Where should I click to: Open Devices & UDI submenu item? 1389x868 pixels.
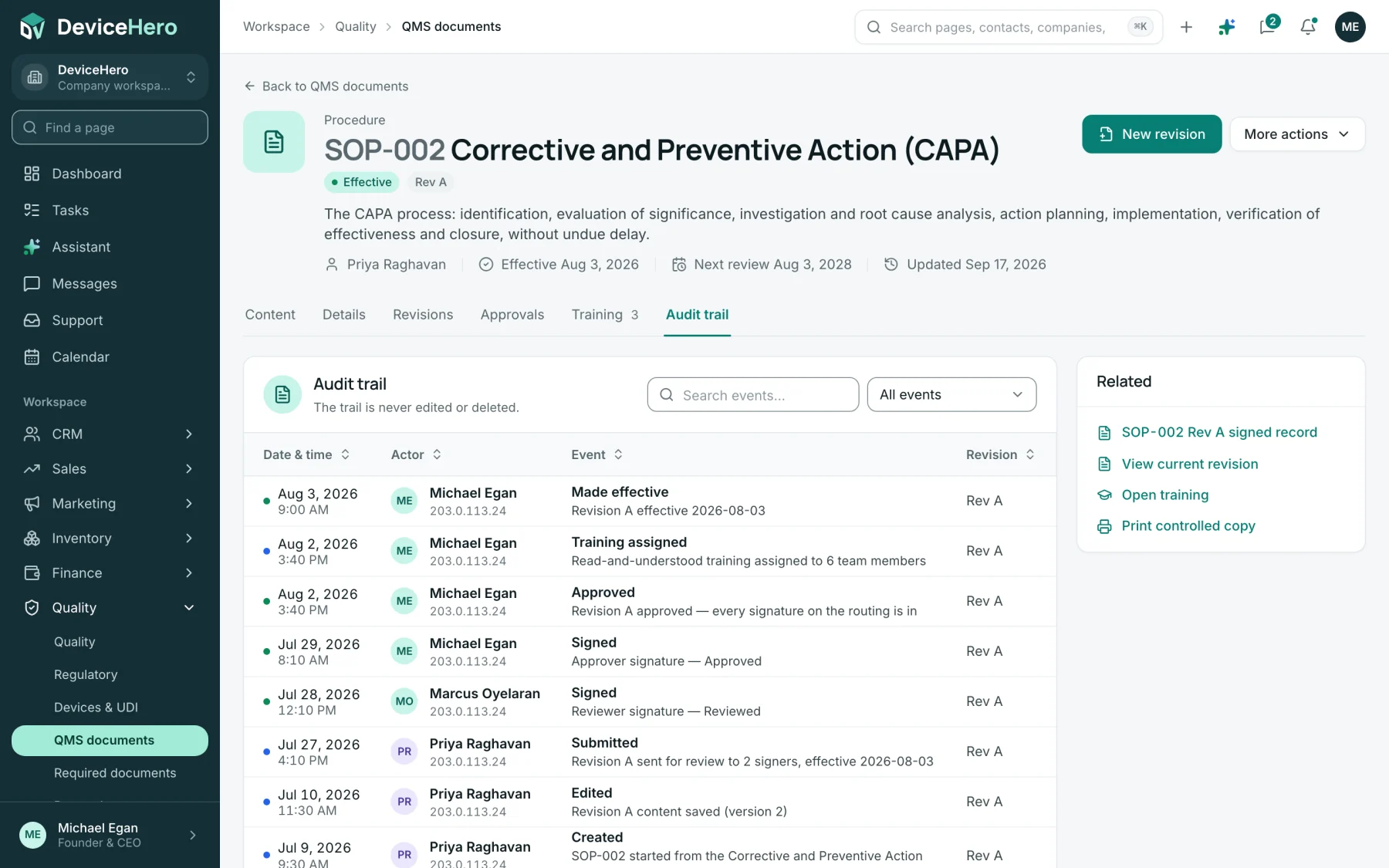(x=110, y=708)
